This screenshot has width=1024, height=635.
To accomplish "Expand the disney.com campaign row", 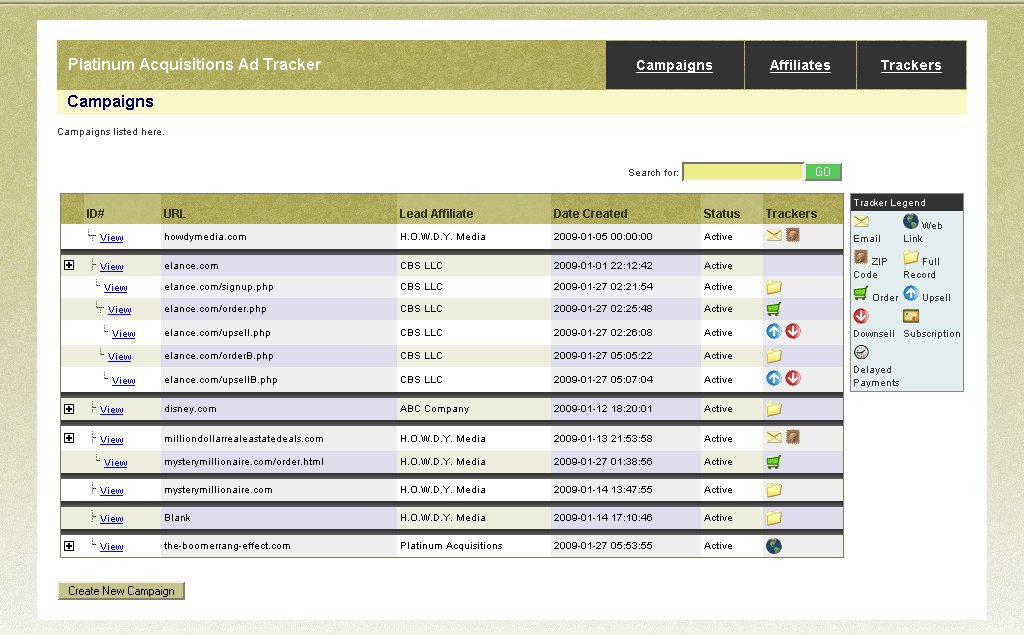I will 69,409.
